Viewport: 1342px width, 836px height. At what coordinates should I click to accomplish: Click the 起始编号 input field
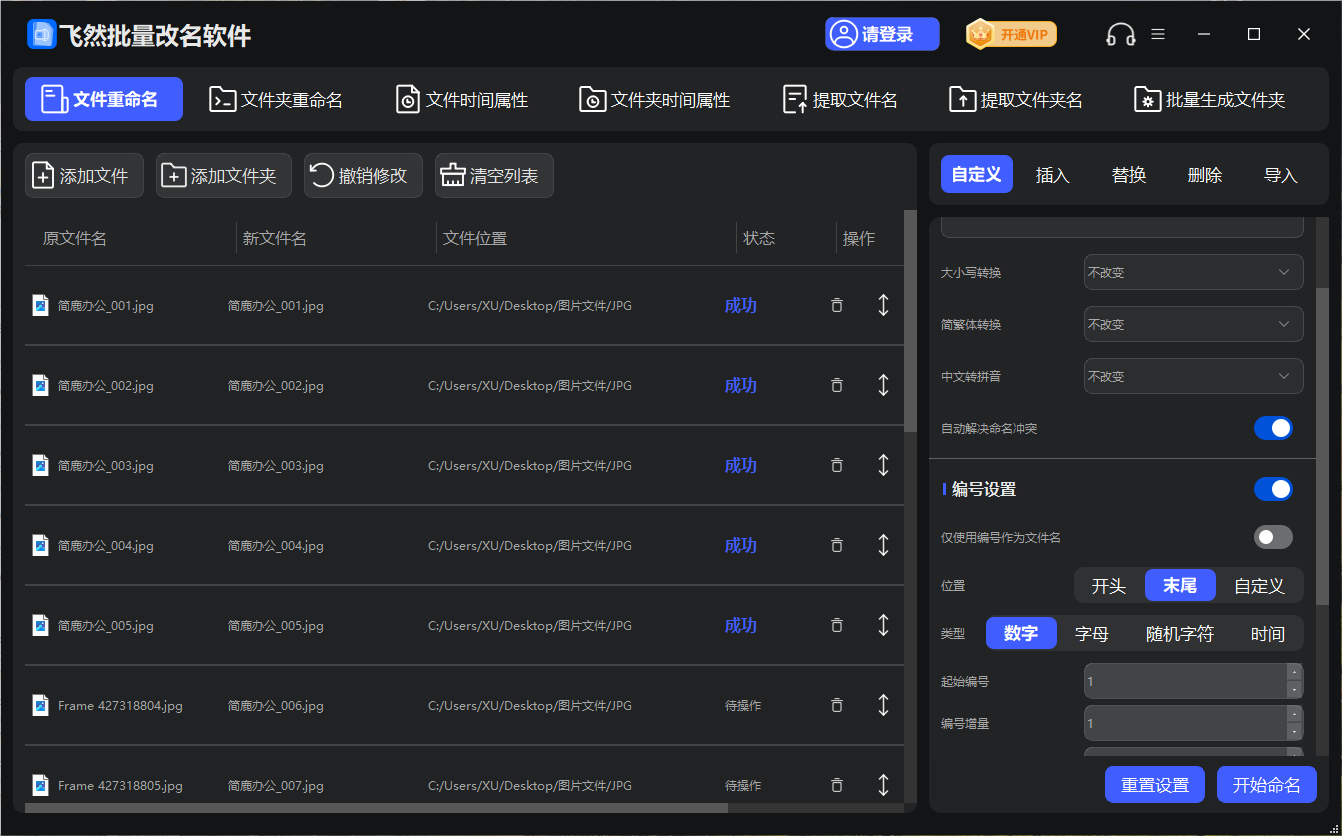1184,682
